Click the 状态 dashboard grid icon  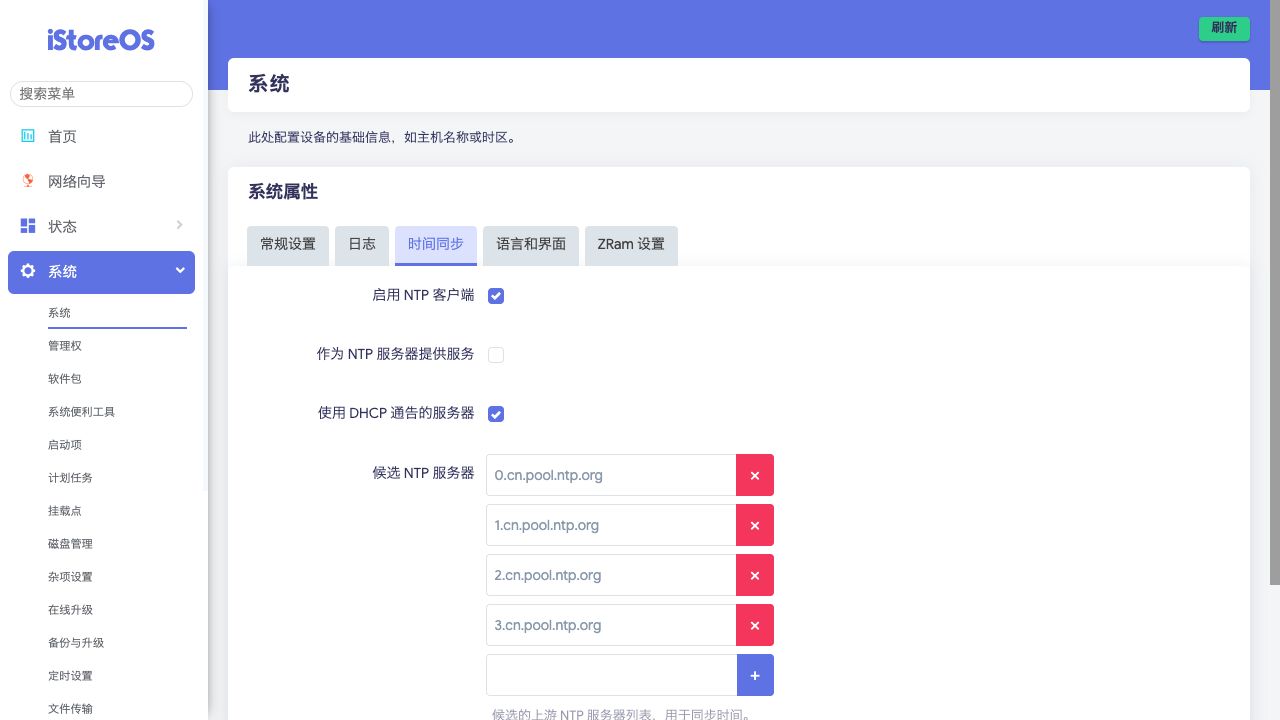28,226
